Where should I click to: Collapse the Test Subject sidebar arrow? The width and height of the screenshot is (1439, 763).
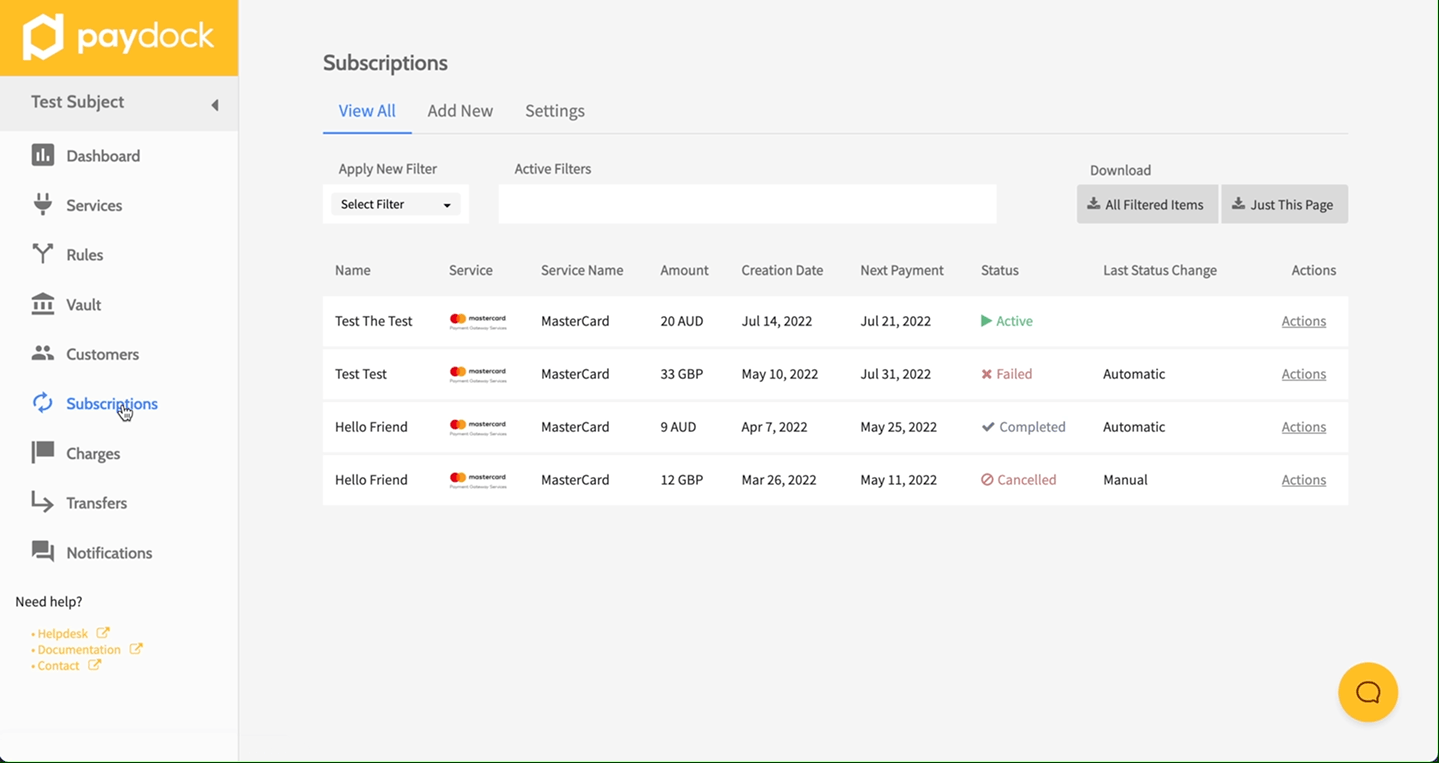tap(214, 105)
